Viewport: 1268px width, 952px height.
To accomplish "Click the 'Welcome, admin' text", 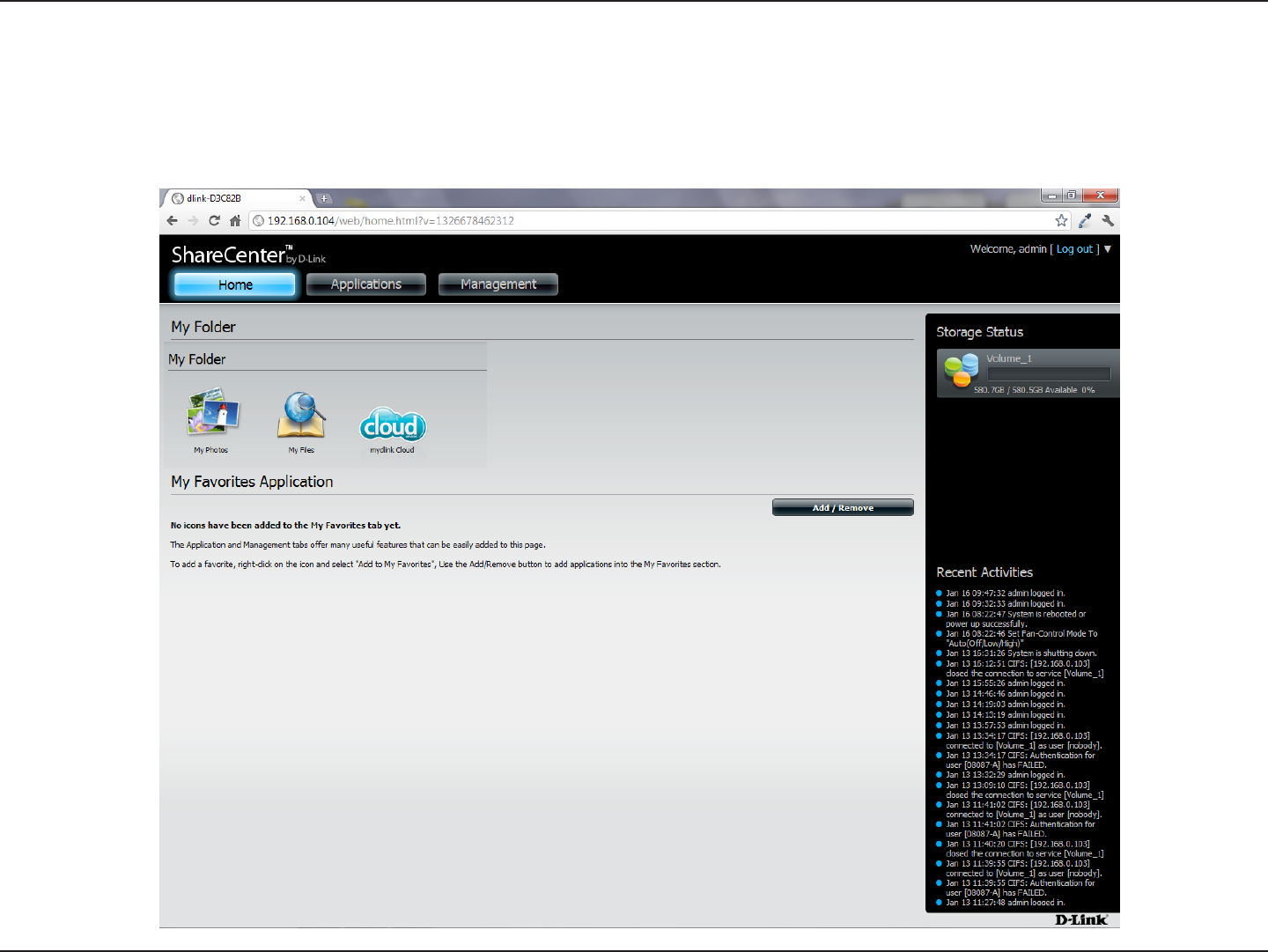I will point(1008,249).
